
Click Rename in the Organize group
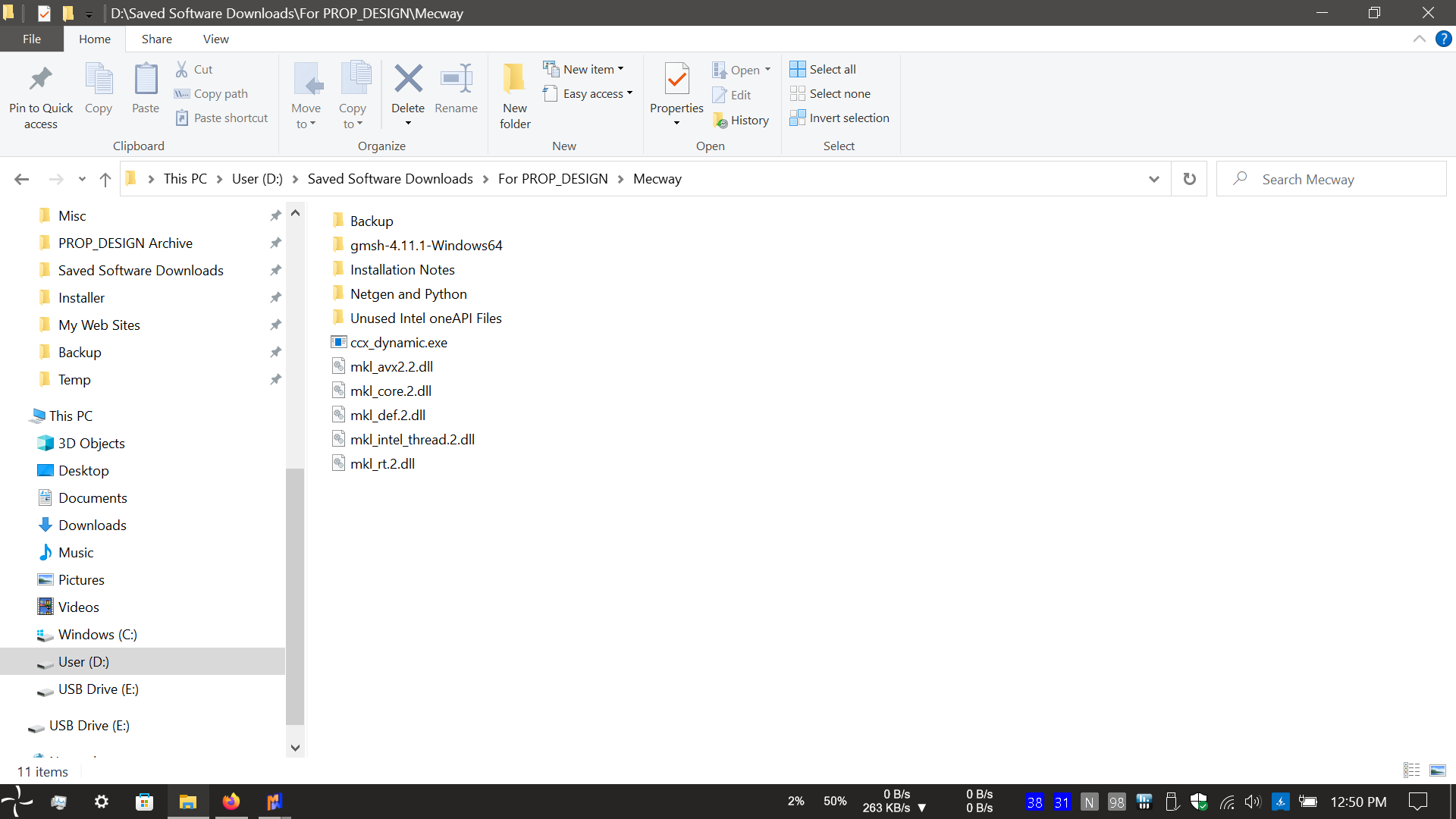click(x=457, y=89)
